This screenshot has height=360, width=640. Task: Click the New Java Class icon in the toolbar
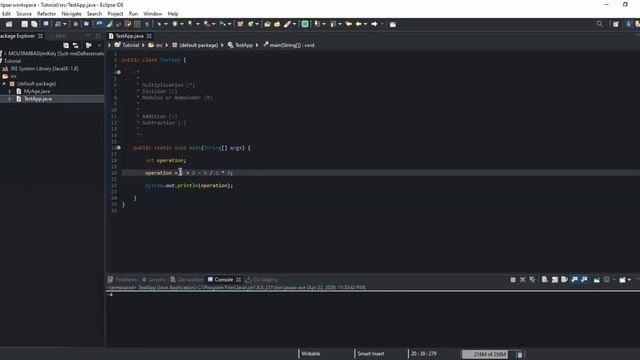(x=251, y=24)
